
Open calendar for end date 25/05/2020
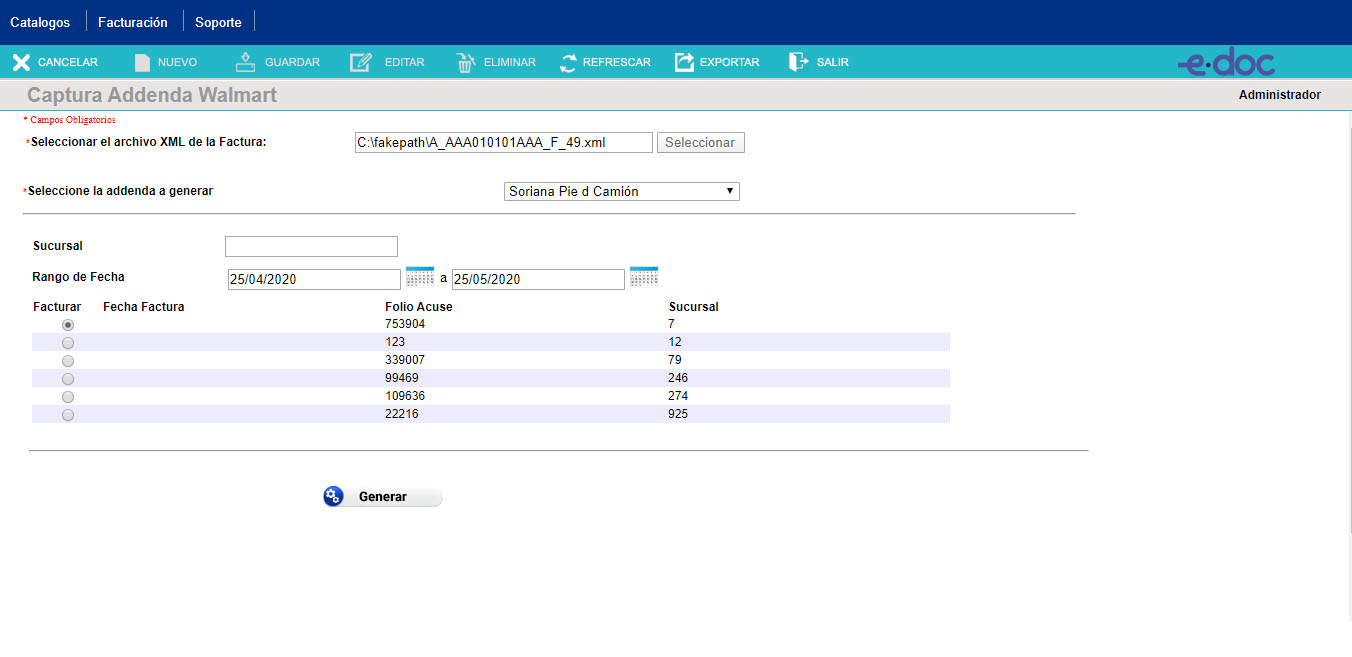tap(644, 277)
